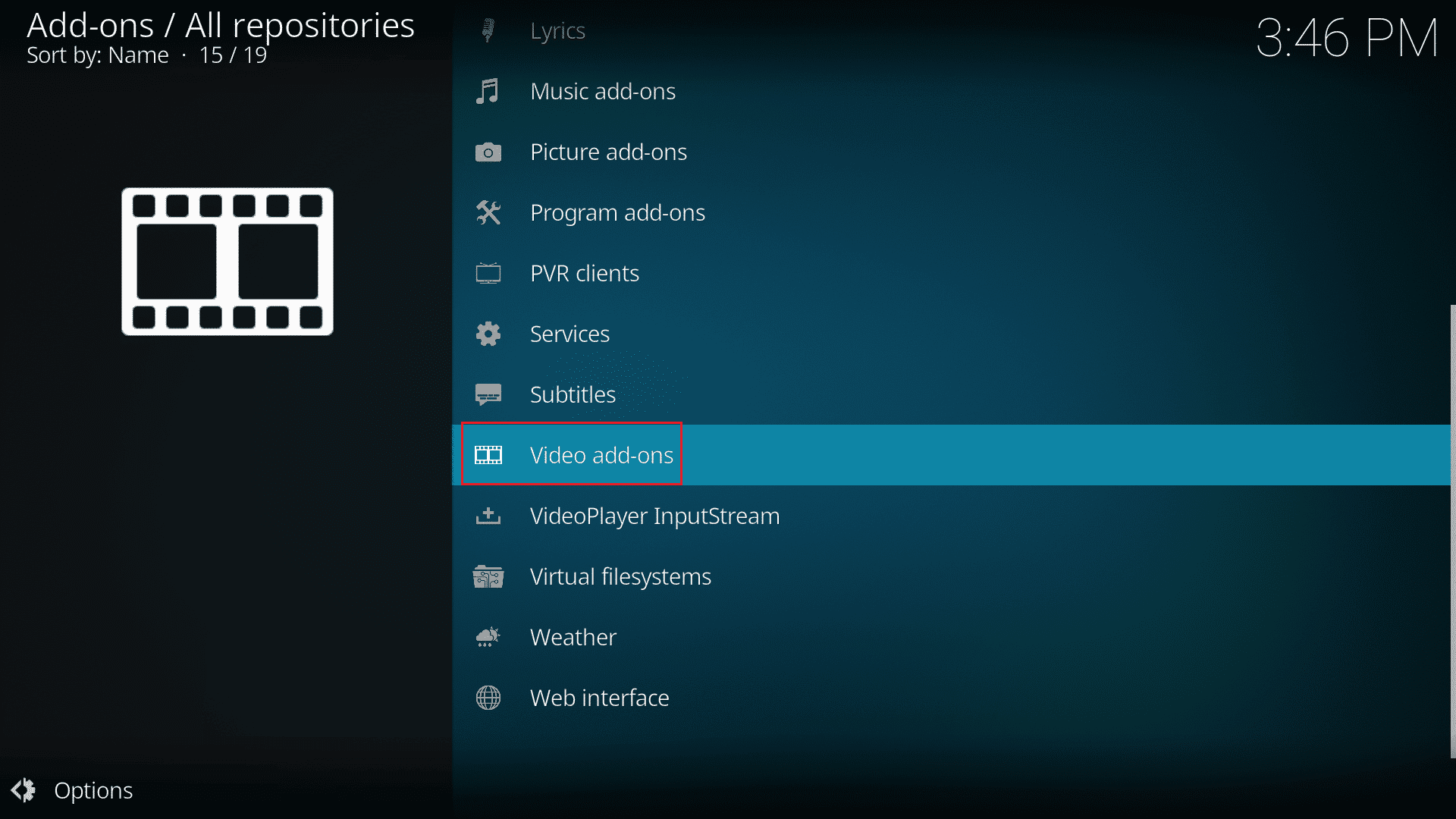Check the Services gear icon state
The image size is (1456, 819).
[x=489, y=333]
